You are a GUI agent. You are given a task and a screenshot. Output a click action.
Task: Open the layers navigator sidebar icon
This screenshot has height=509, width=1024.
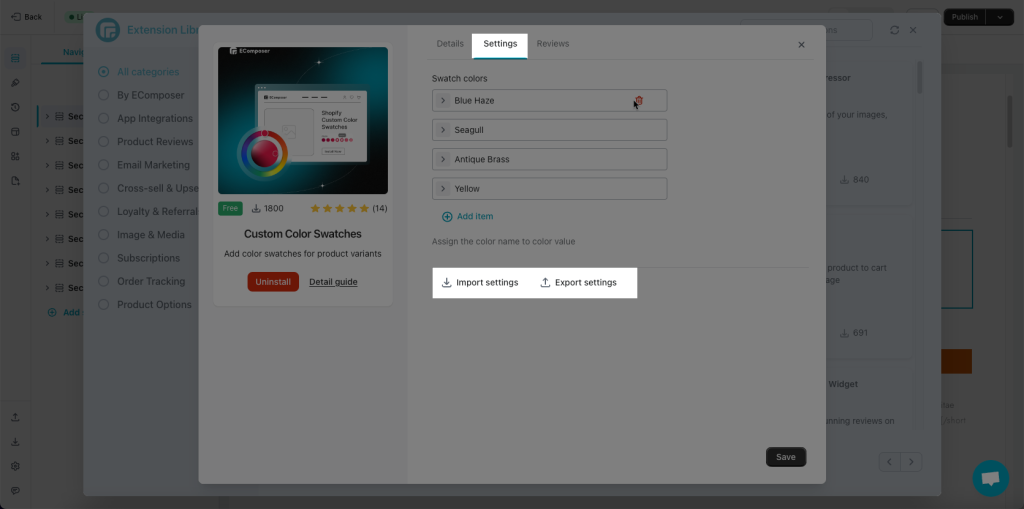15,58
